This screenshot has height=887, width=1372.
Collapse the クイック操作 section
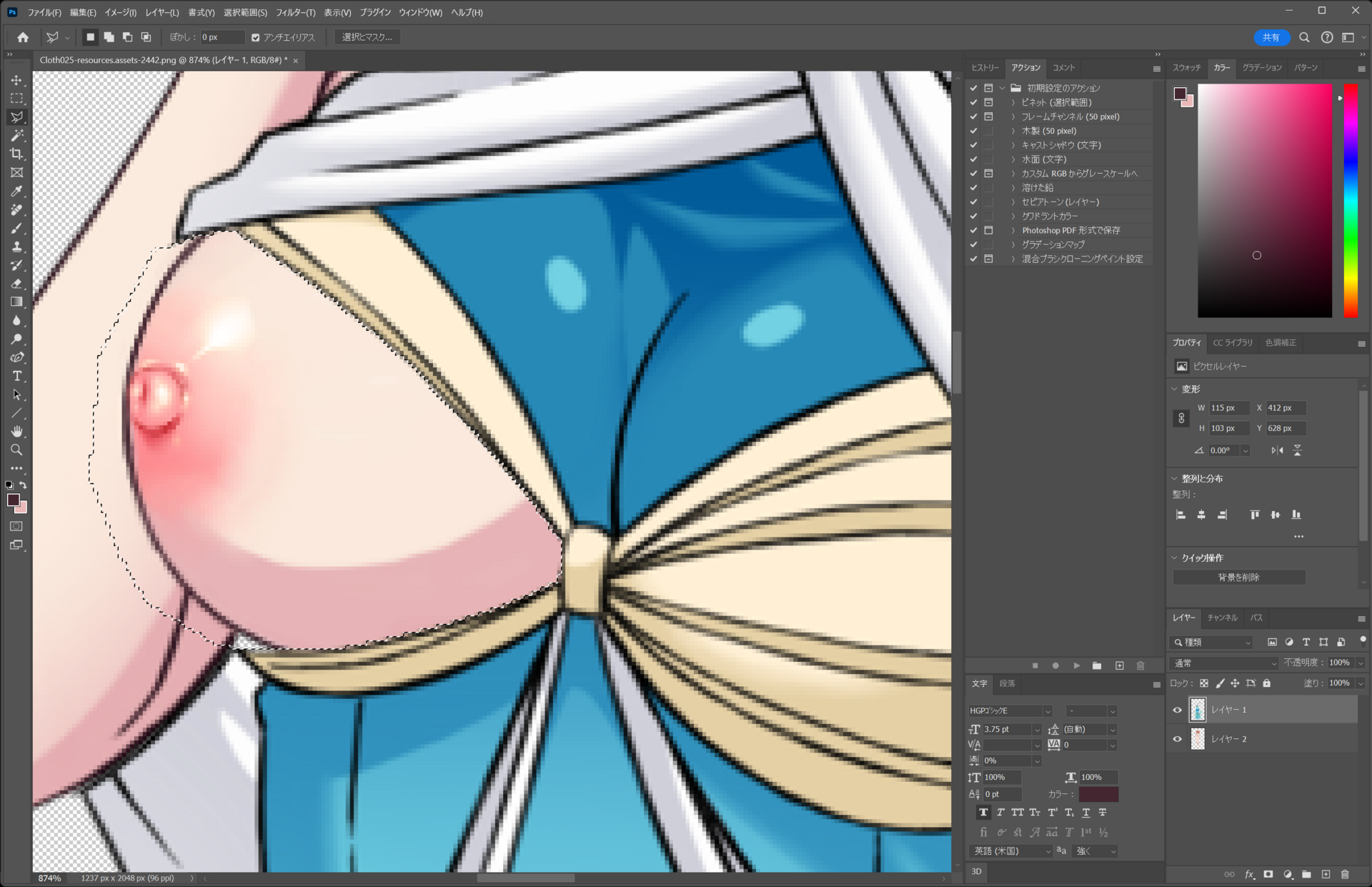pos(1174,558)
